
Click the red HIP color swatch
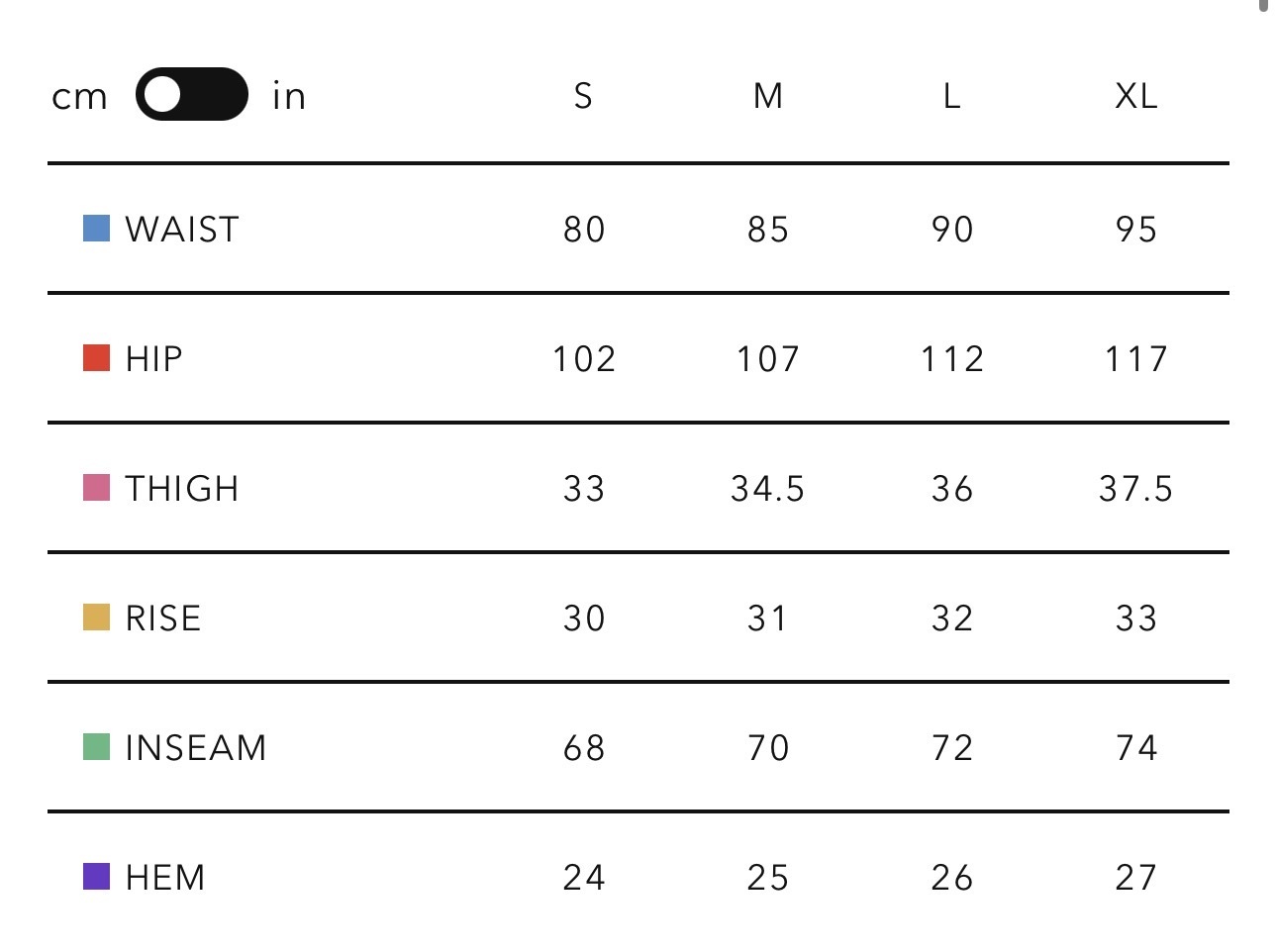(96, 358)
